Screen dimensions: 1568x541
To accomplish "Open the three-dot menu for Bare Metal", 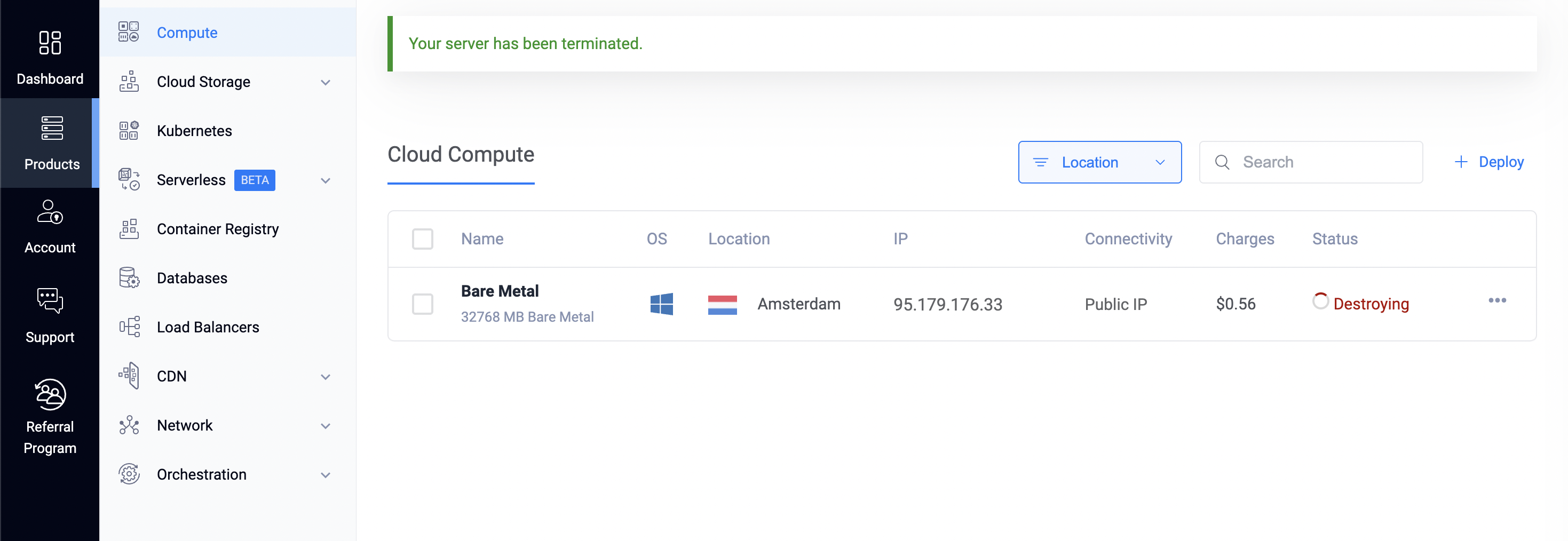I will pyautogui.click(x=1497, y=300).
